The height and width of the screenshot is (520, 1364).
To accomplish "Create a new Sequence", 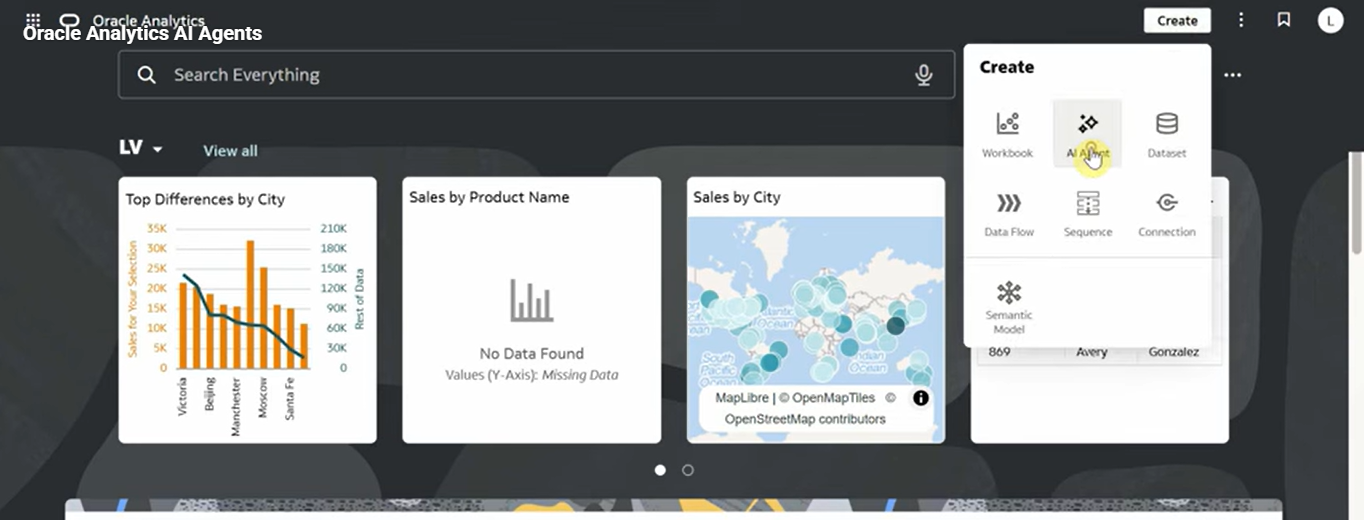I will [1087, 214].
